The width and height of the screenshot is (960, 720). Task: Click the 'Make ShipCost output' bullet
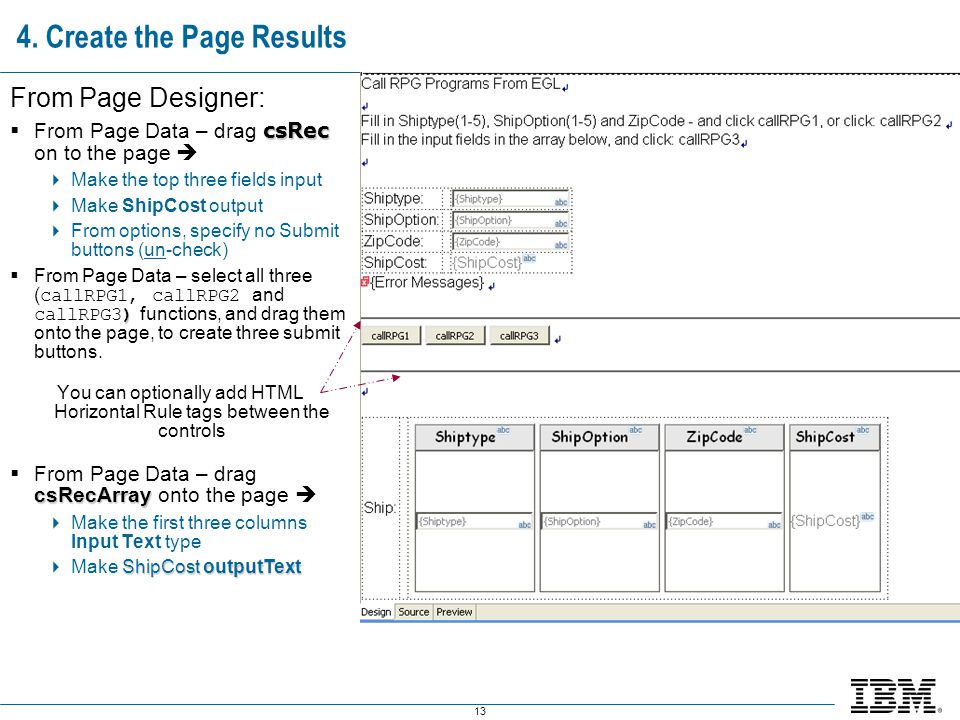pyautogui.click(x=167, y=205)
